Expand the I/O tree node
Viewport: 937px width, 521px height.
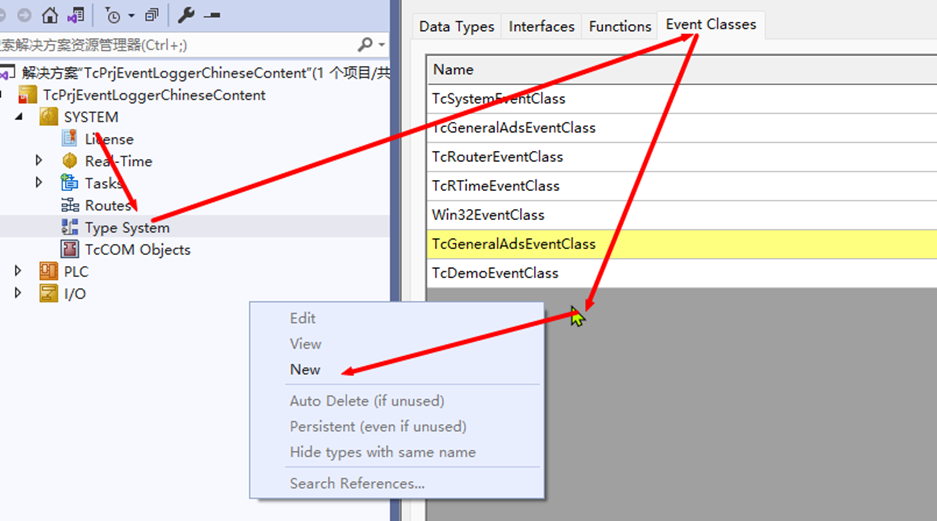[x=18, y=293]
